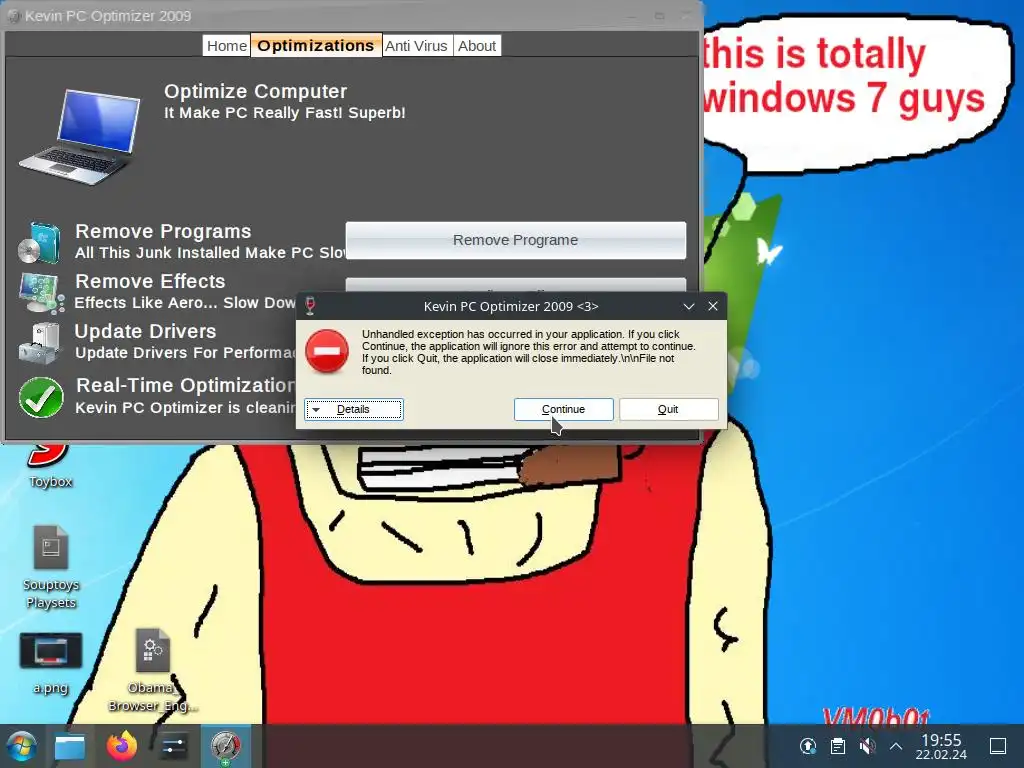Expand the hidden tray icons arrow

(x=896, y=746)
